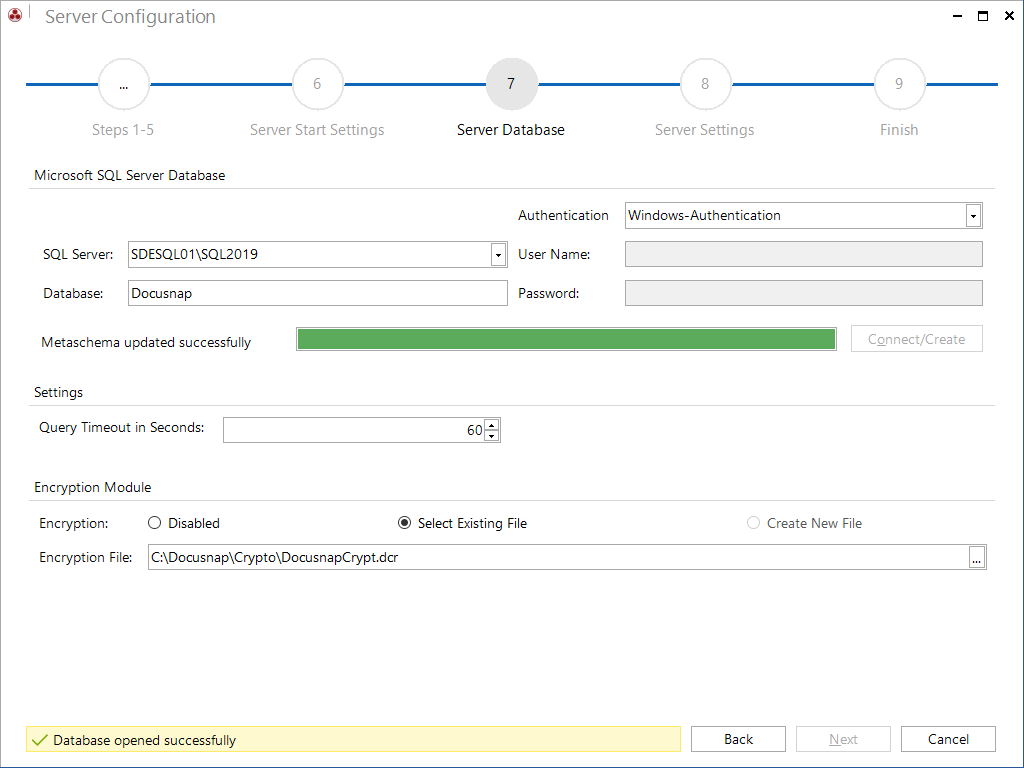Go to wizard step circle for Steps 1-5
The width and height of the screenshot is (1024, 768).
123,84
